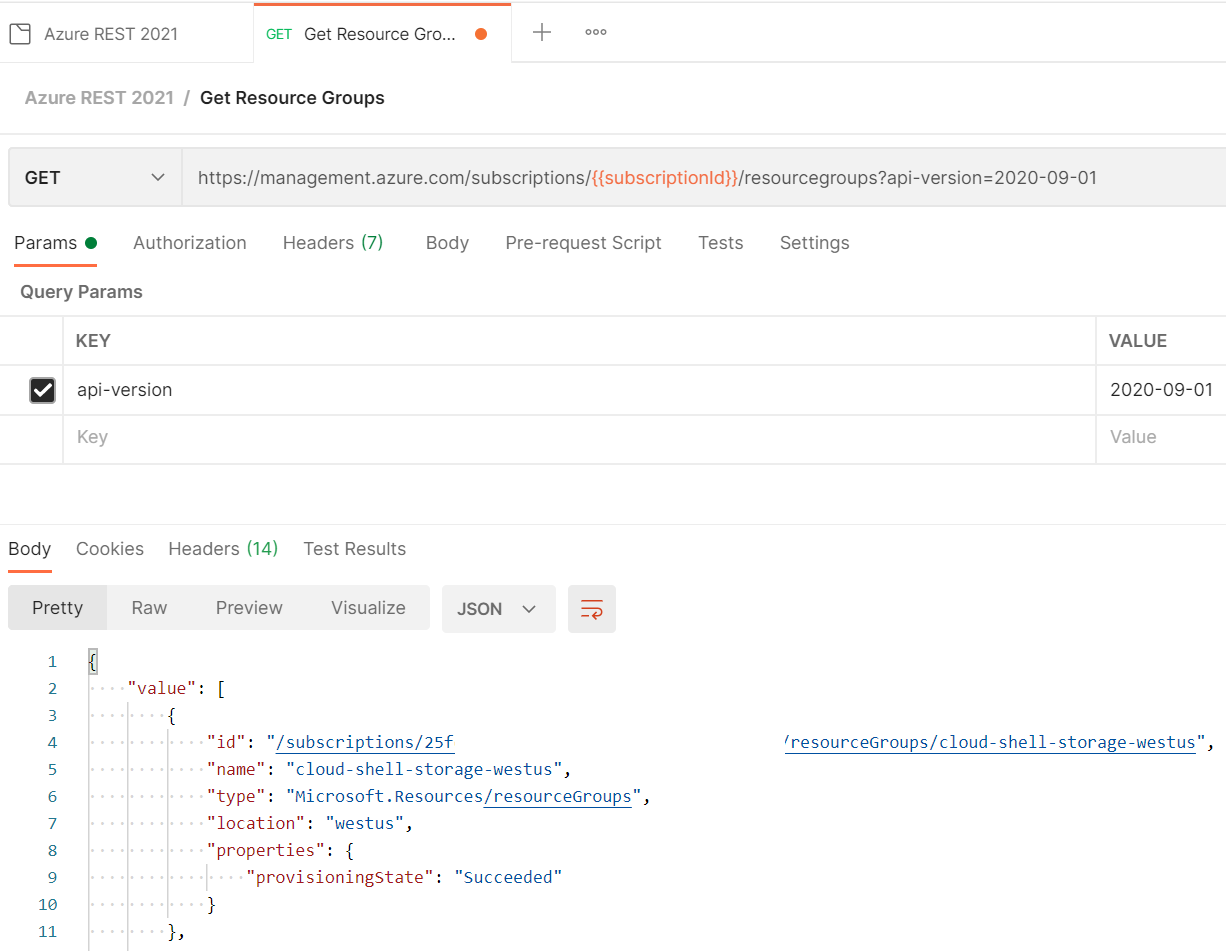Image resolution: width=1226 pixels, height=951 pixels.
Task: View the response Headers (14) tab
Action: point(222,548)
